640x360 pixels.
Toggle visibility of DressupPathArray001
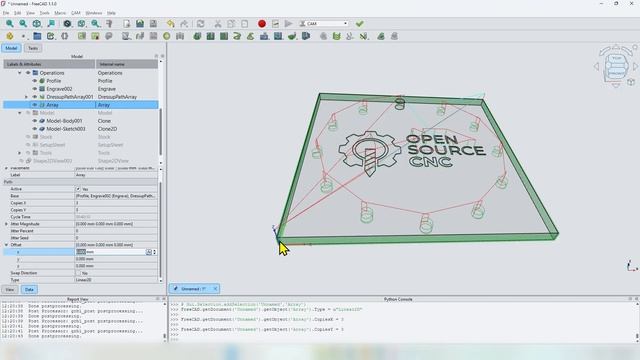[35, 97]
